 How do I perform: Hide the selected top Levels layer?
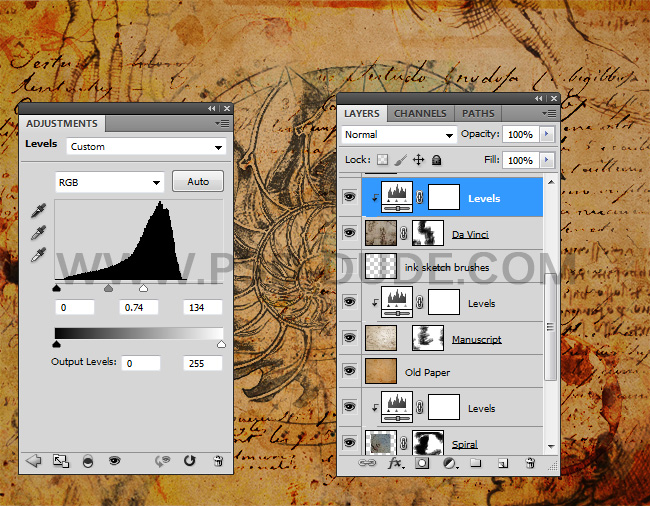349,196
